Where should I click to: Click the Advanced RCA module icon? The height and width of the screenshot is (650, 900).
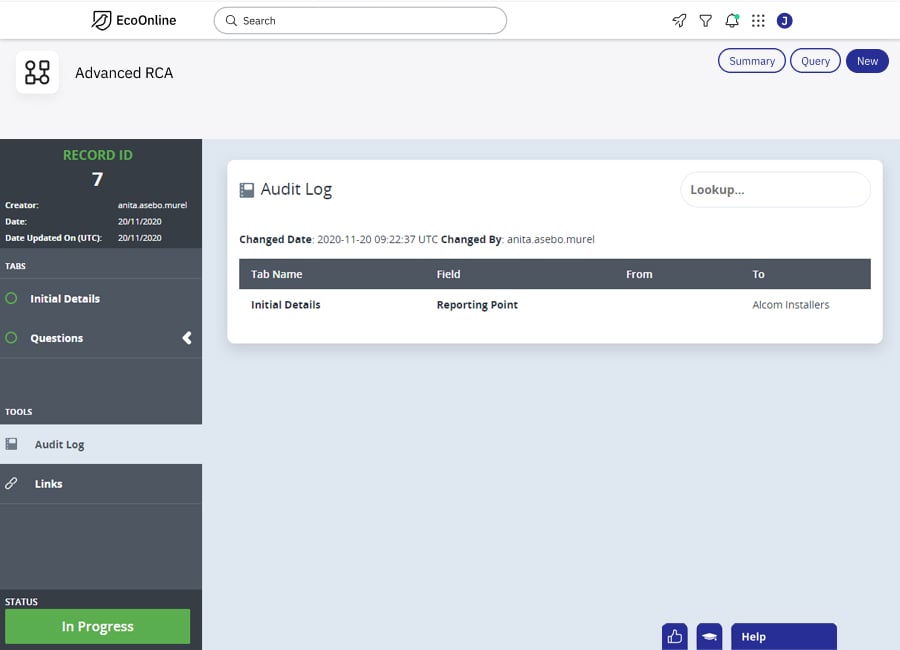(x=37, y=72)
